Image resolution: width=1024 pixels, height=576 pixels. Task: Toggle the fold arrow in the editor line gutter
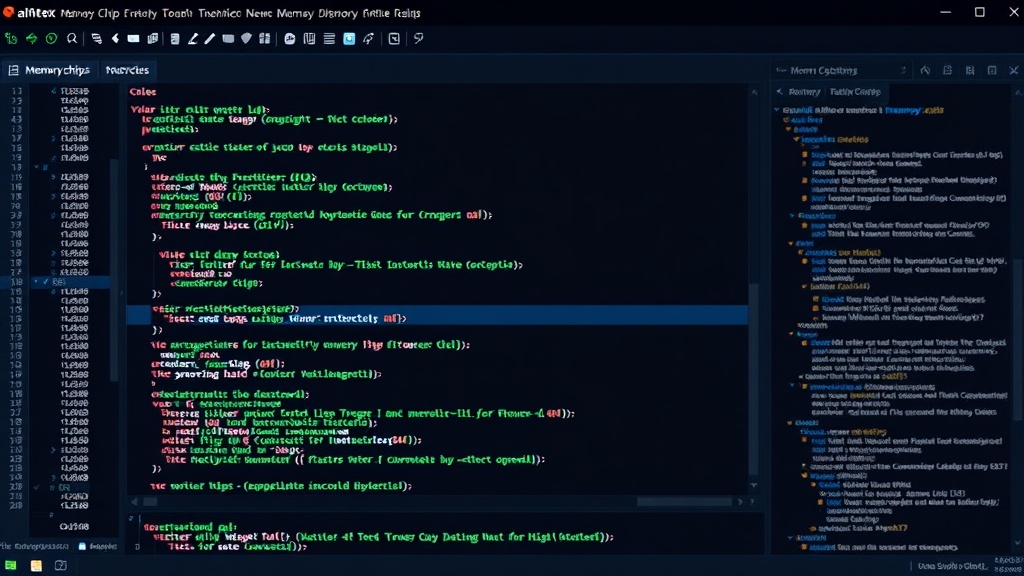pos(37,167)
